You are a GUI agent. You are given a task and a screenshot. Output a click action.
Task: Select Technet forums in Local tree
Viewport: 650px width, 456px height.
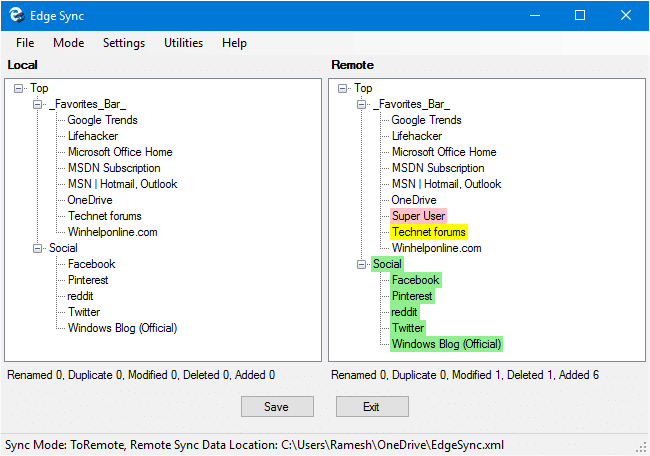coord(104,216)
